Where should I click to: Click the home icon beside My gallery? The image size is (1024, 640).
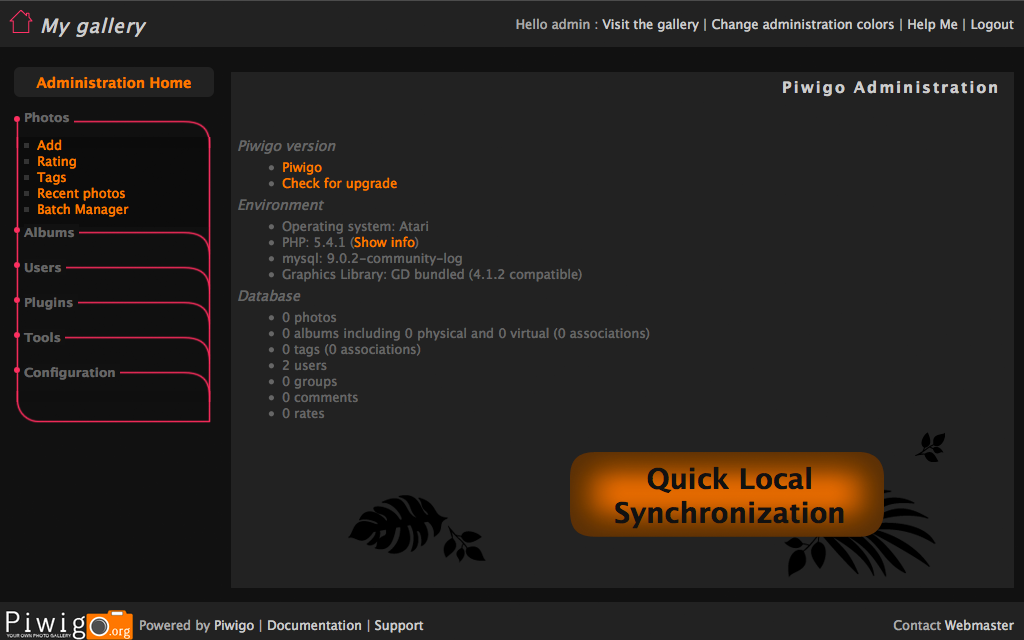pos(20,23)
